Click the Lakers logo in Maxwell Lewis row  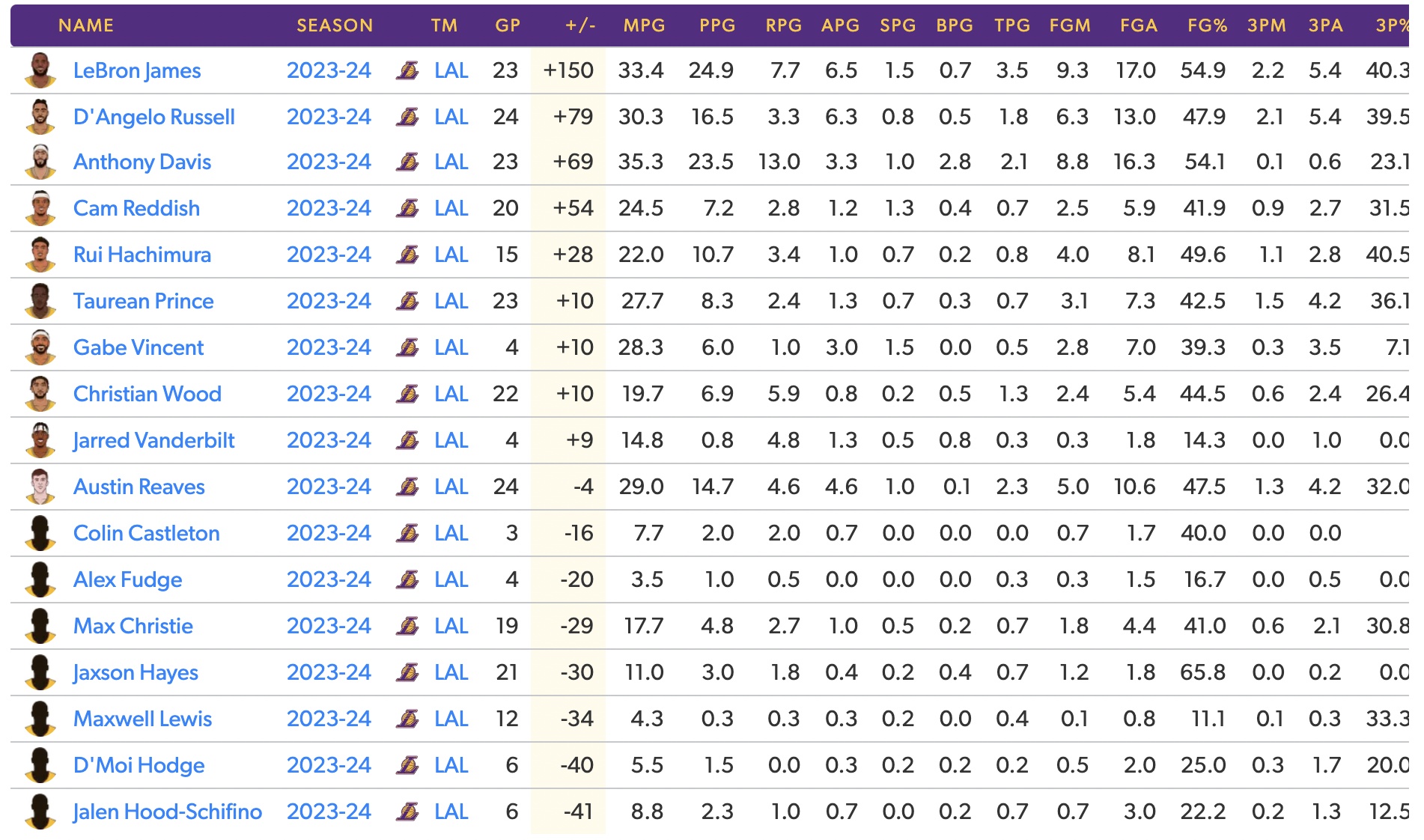[x=407, y=719]
